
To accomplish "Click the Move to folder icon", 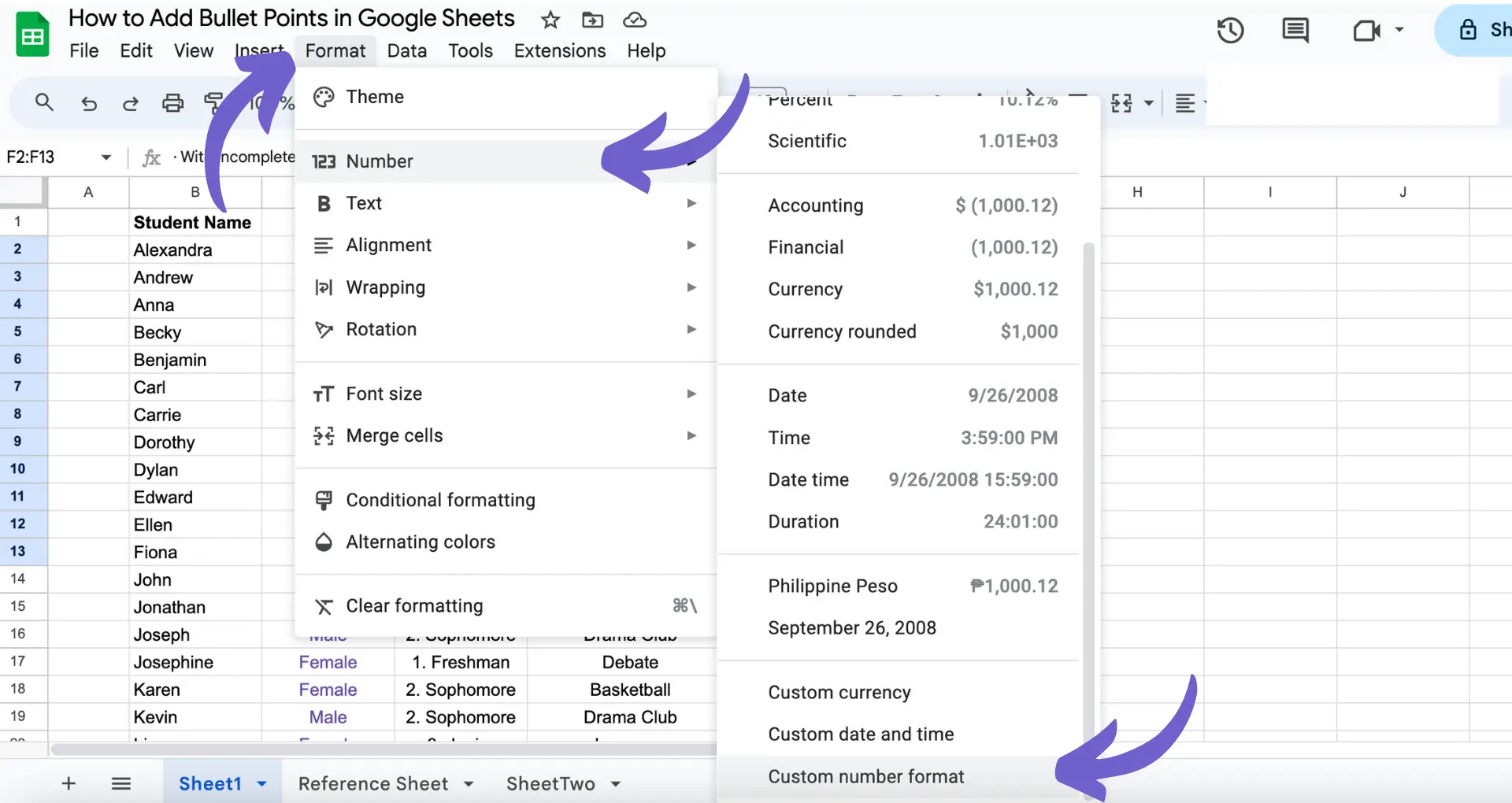I will [x=592, y=20].
